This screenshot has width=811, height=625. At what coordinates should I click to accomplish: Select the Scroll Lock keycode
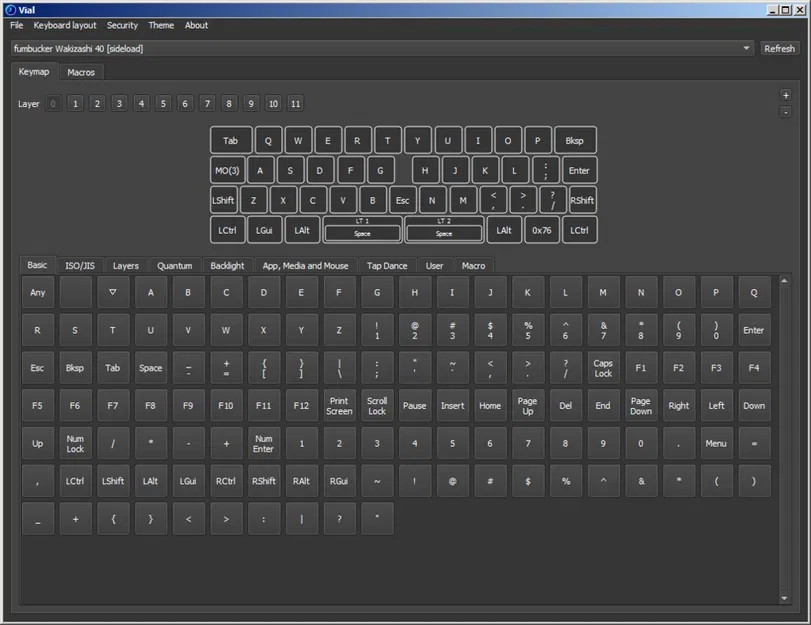point(377,405)
